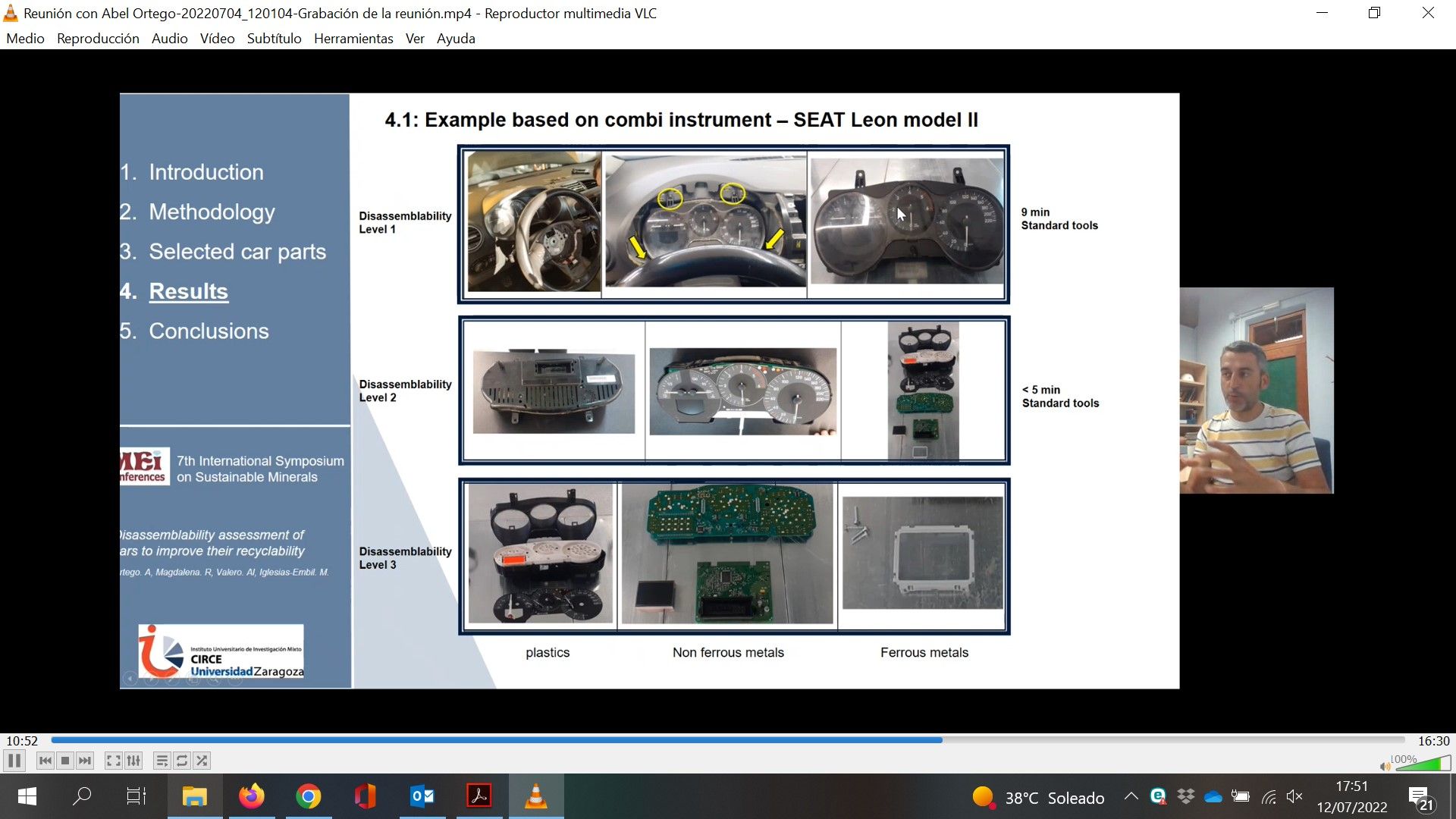Restore down the VLC window
This screenshot has width=1456, height=819.
tap(1374, 13)
